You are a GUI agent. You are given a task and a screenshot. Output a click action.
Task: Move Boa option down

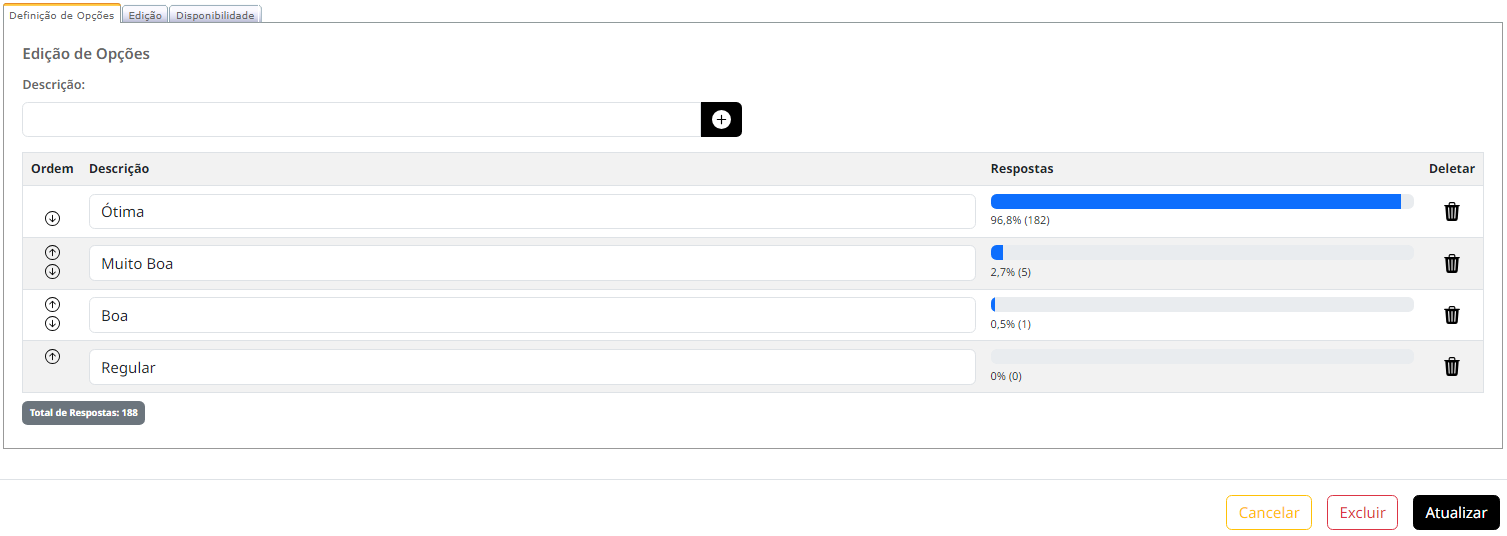coord(53,323)
